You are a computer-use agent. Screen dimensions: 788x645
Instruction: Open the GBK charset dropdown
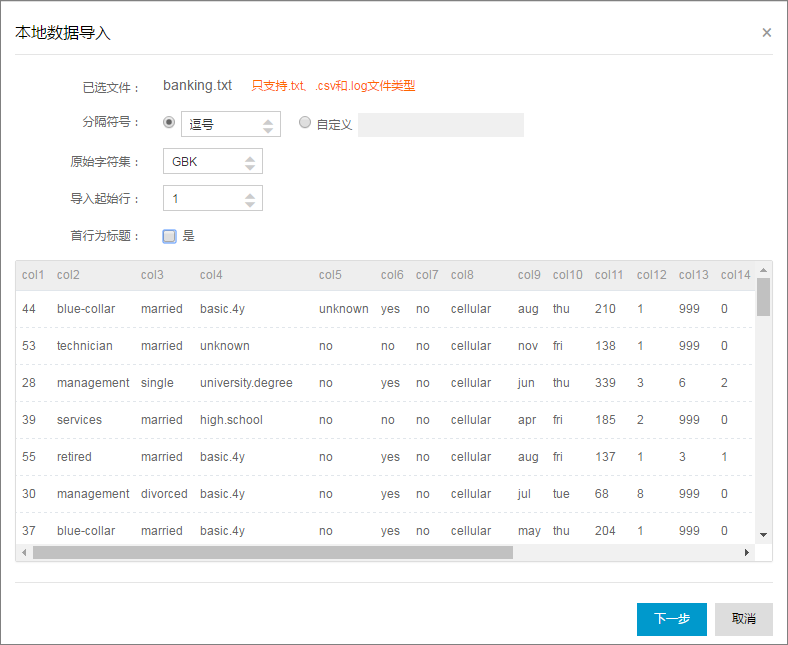213,161
